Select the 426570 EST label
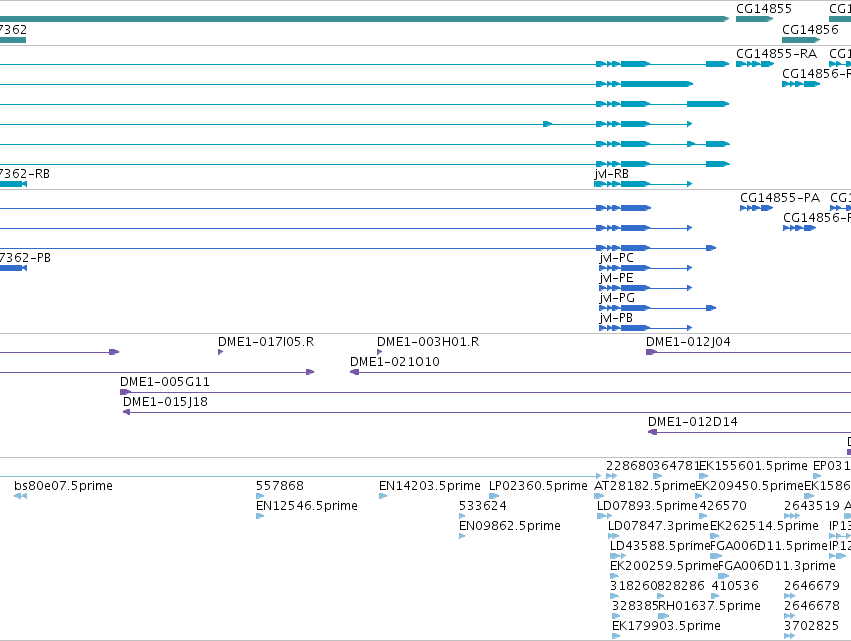Image resolution: width=851 pixels, height=641 pixels. pyautogui.click(x=723, y=506)
